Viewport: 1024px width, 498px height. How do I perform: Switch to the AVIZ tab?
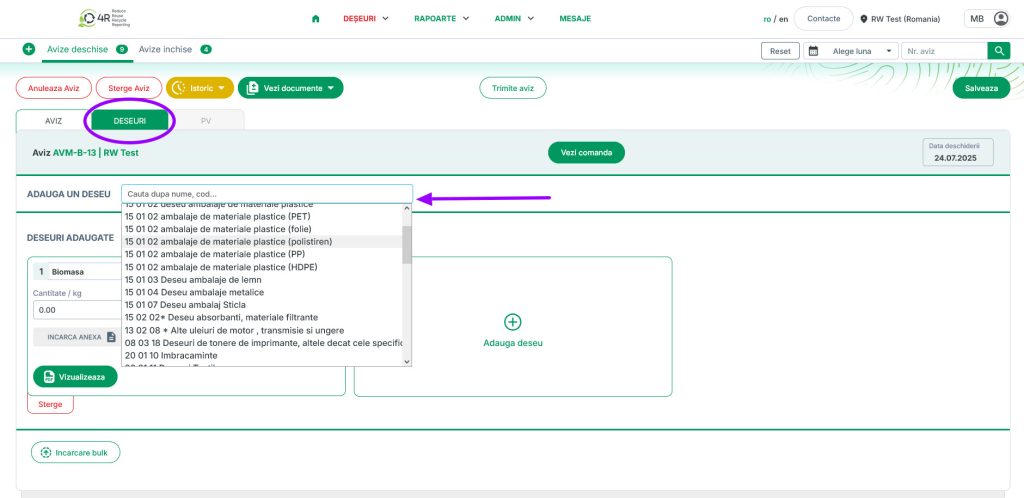pos(53,120)
